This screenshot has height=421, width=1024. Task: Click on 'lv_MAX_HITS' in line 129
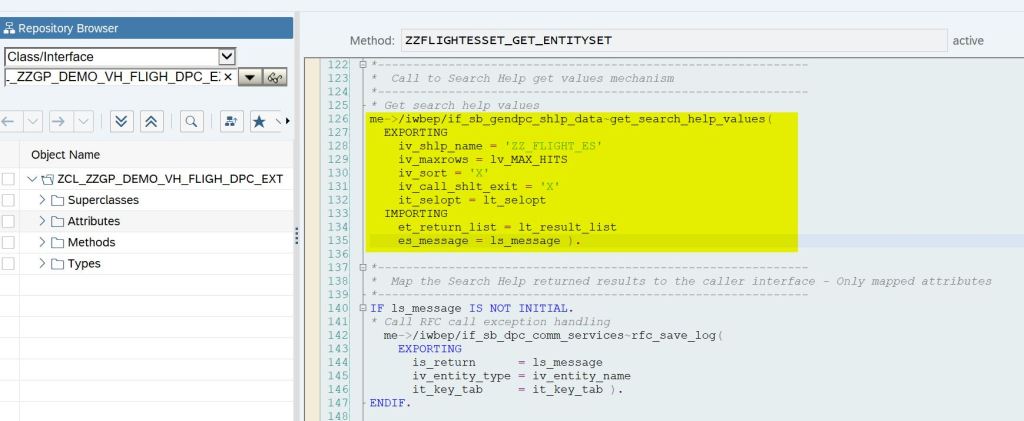pos(529,159)
